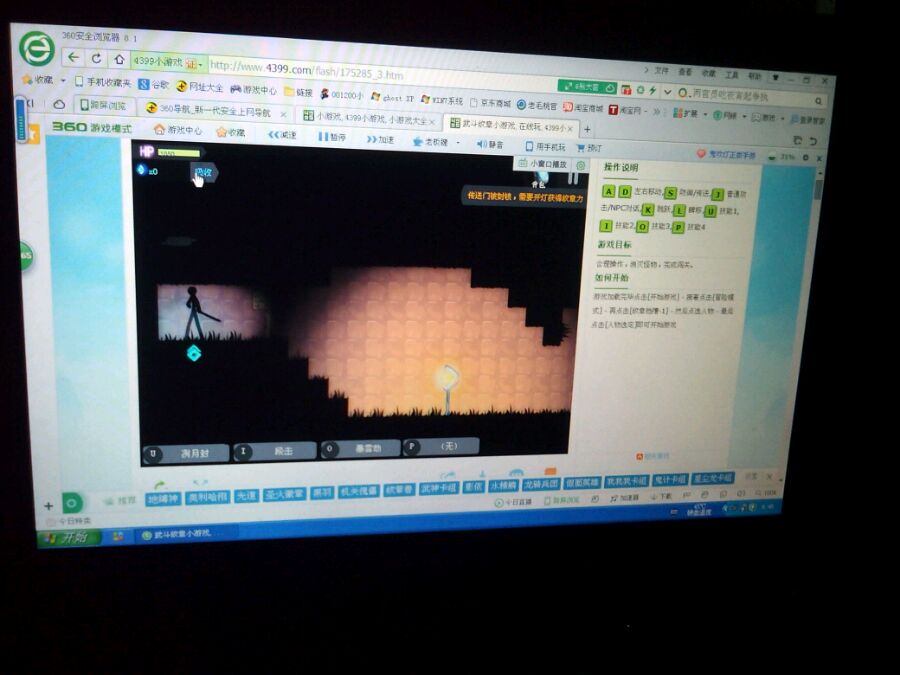Click the cyan diamond gem in game
Image resolution: width=900 pixels, height=675 pixels.
[x=194, y=353]
